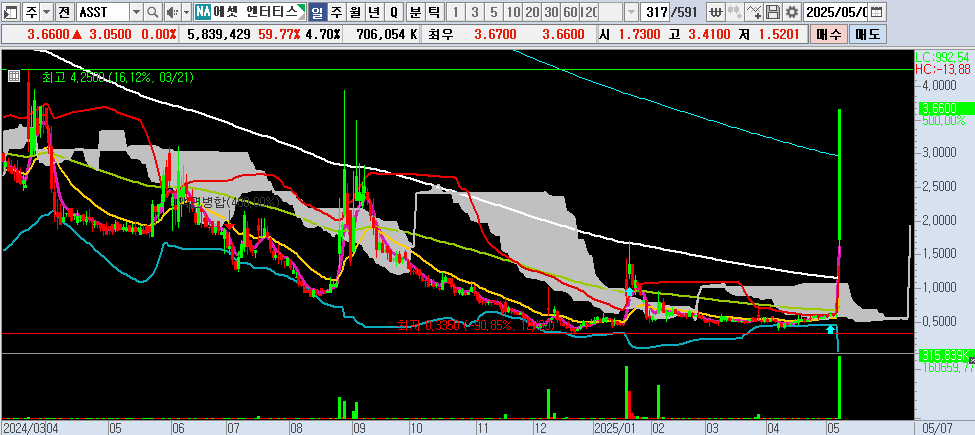Toggle the 전 button
The image size is (975, 435).
pos(63,11)
